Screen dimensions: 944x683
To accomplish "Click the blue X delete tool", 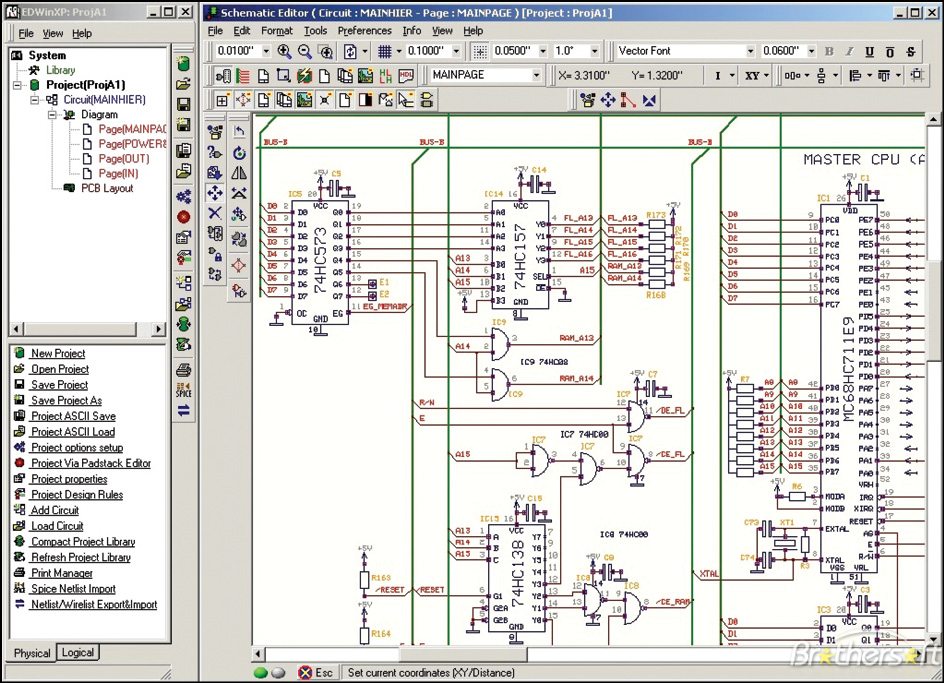I will point(214,214).
